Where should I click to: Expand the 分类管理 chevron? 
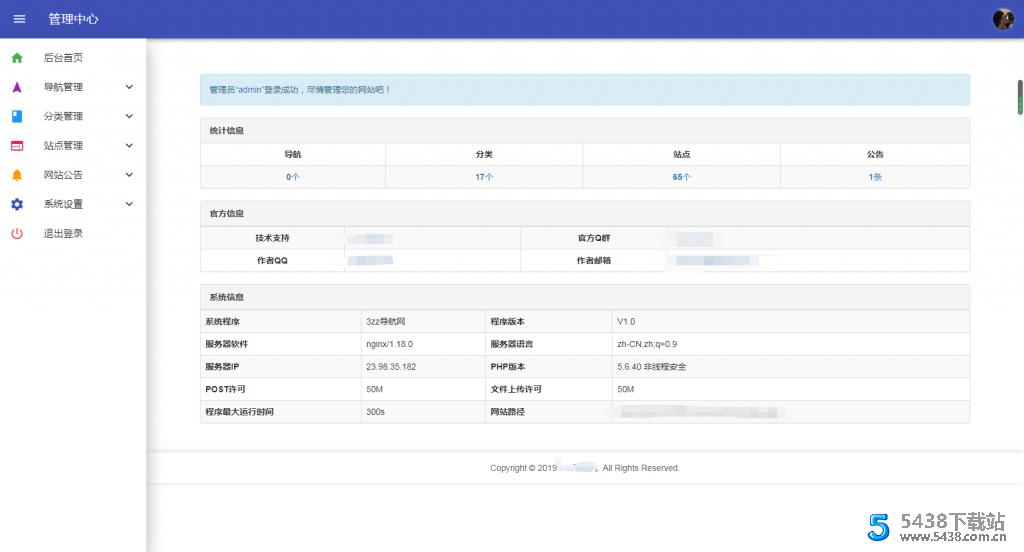[x=129, y=116]
